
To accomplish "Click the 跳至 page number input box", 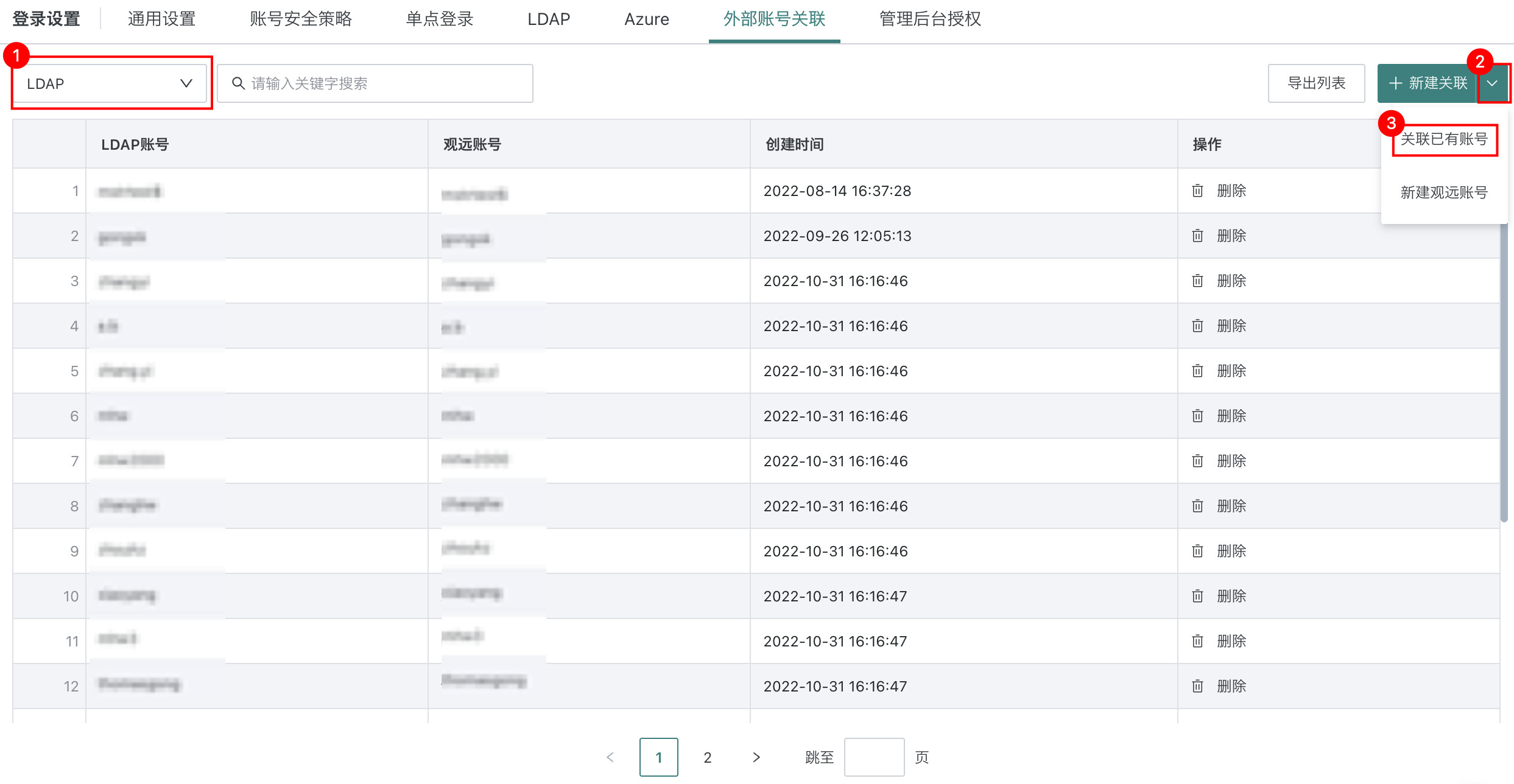I will tap(874, 757).
